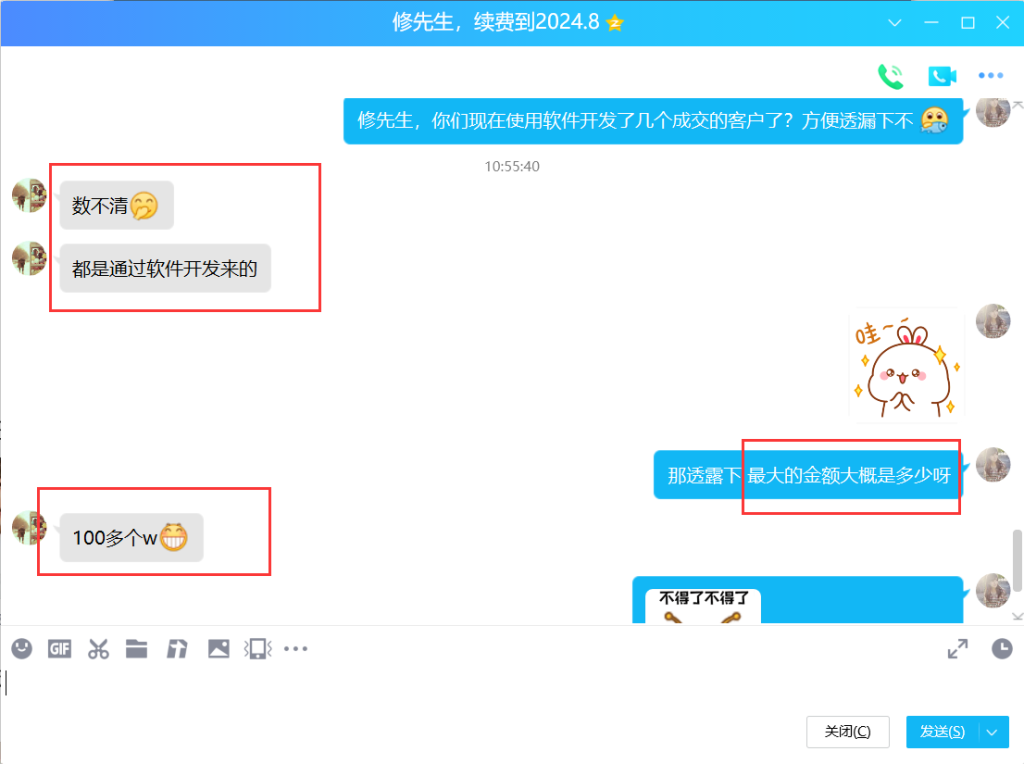Open the folder icon to send file
Image resolution: width=1024 pixels, height=764 pixels.
(x=137, y=649)
